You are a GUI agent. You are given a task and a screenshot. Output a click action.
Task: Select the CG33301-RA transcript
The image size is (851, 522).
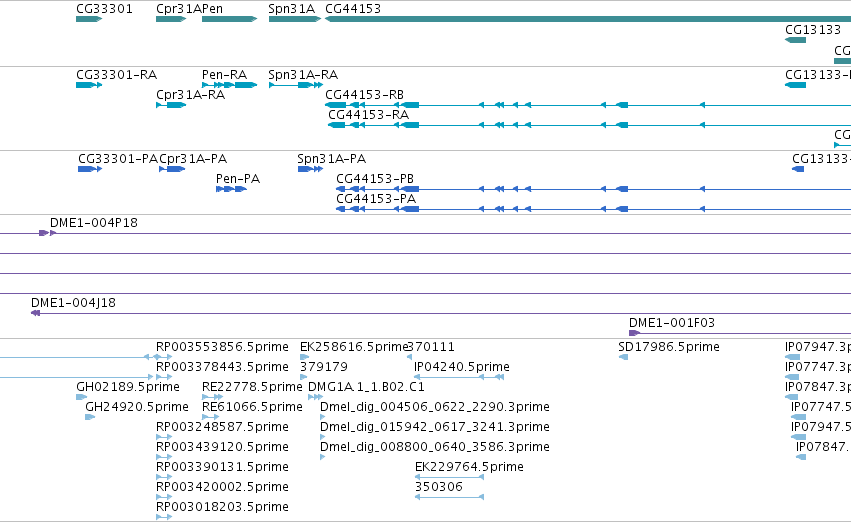click(x=89, y=85)
